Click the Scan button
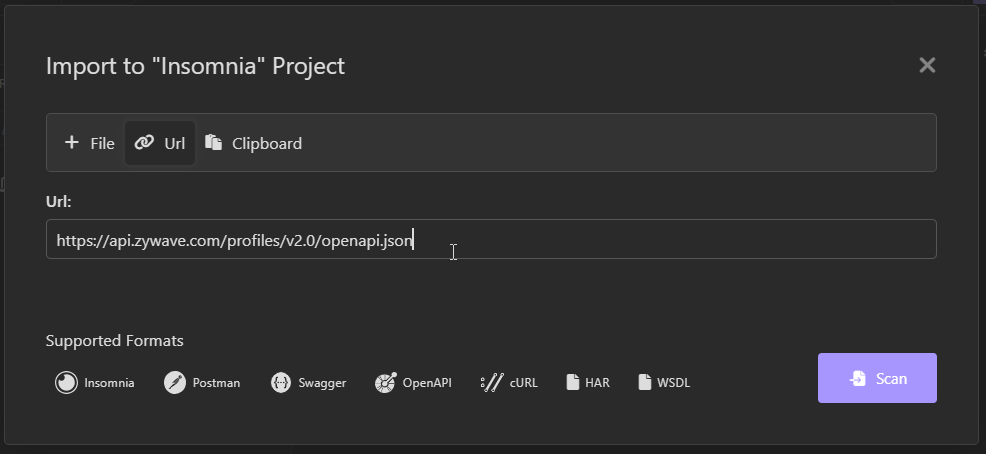 (x=877, y=378)
